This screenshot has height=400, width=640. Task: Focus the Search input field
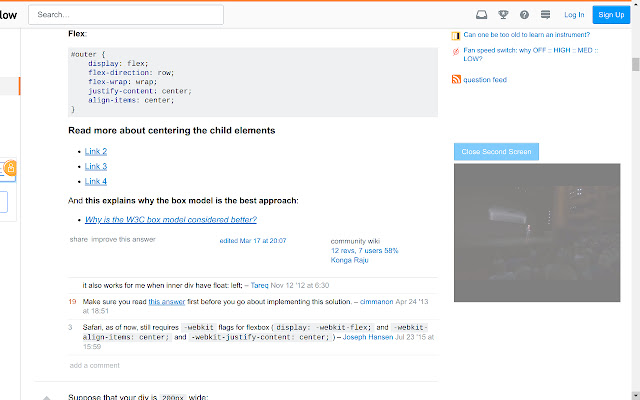pos(126,15)
